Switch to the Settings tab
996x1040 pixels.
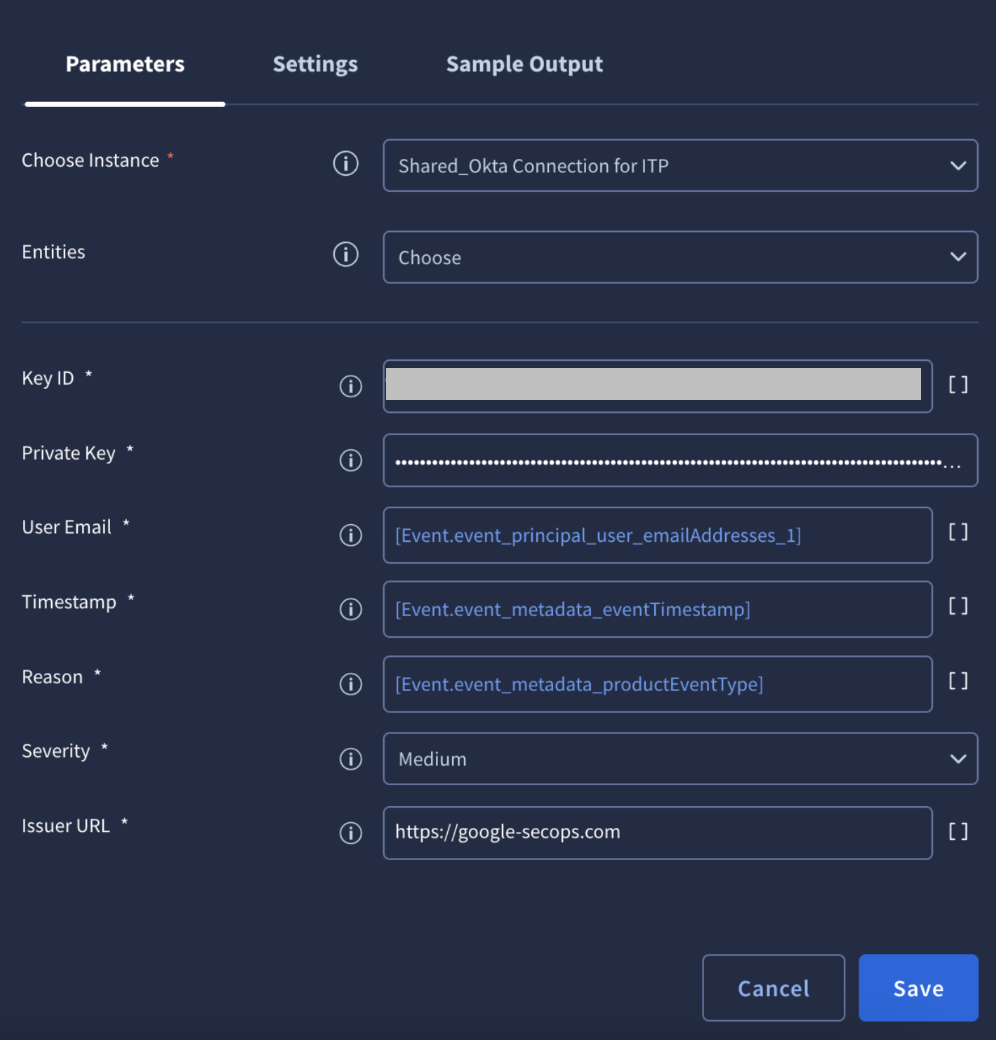(x=315, y=63)
